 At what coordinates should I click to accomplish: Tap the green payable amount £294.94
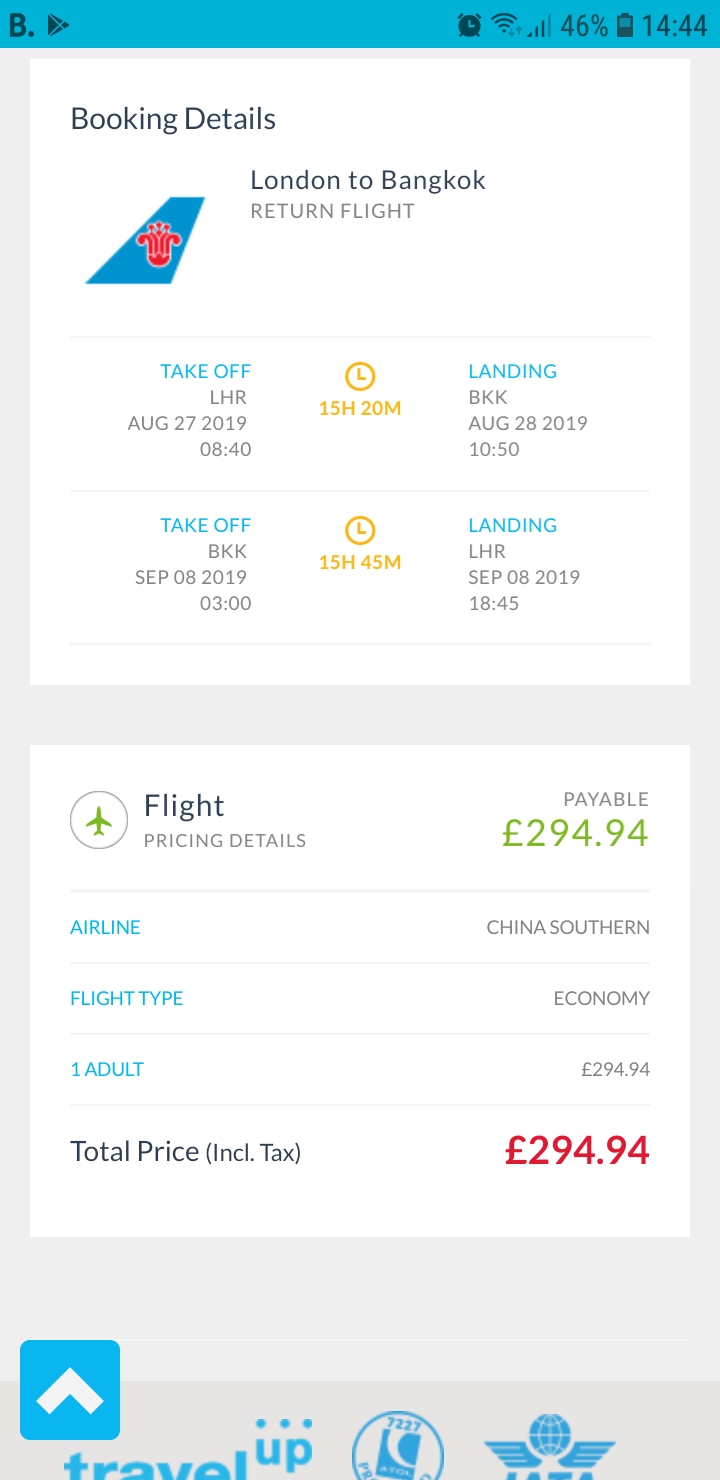[x=575, y=832]
